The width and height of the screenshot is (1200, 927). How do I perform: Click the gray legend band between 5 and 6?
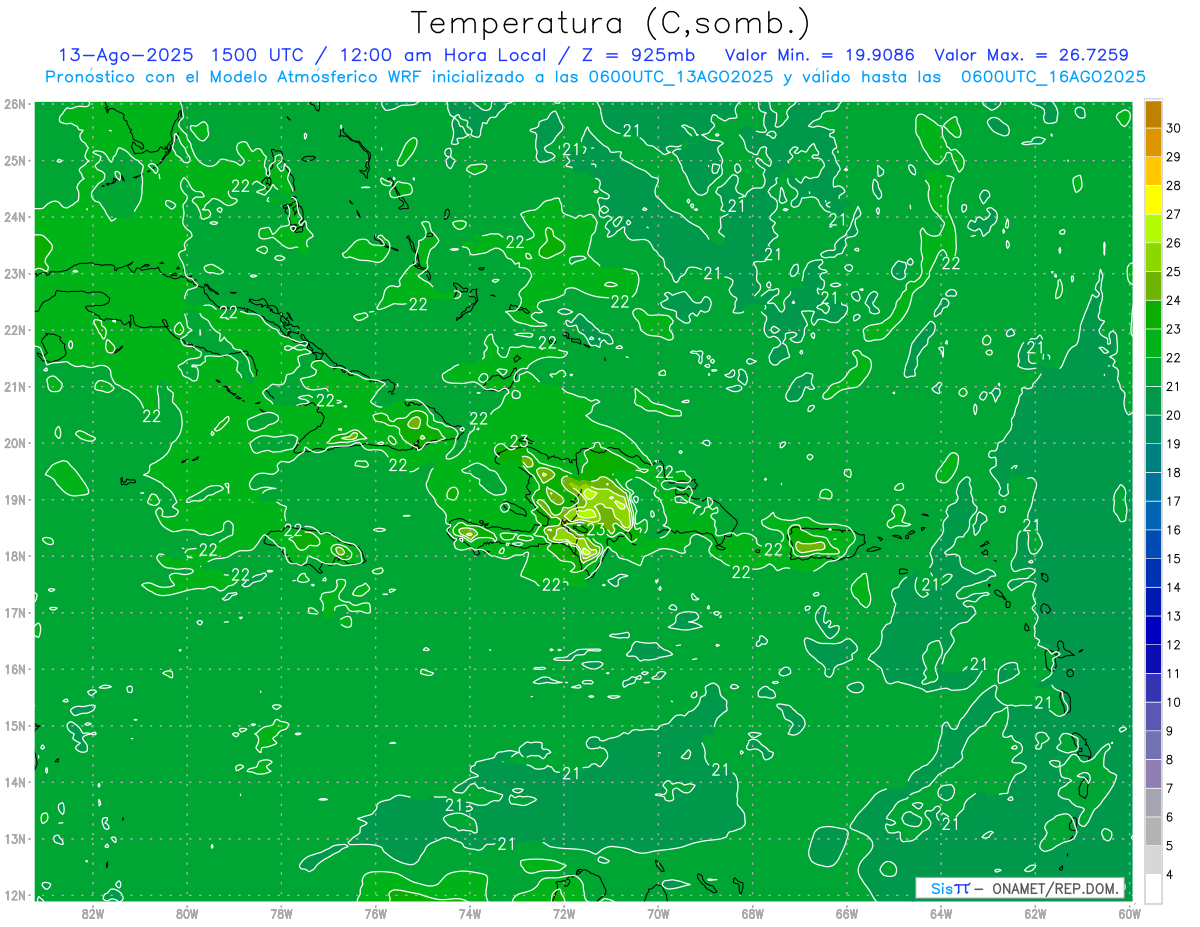pos(1153,832)
